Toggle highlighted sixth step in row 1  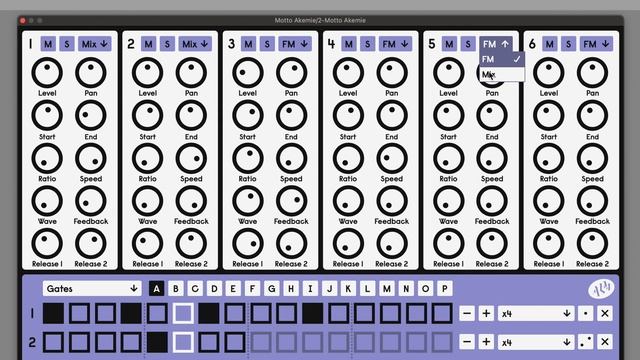(183, 313)
